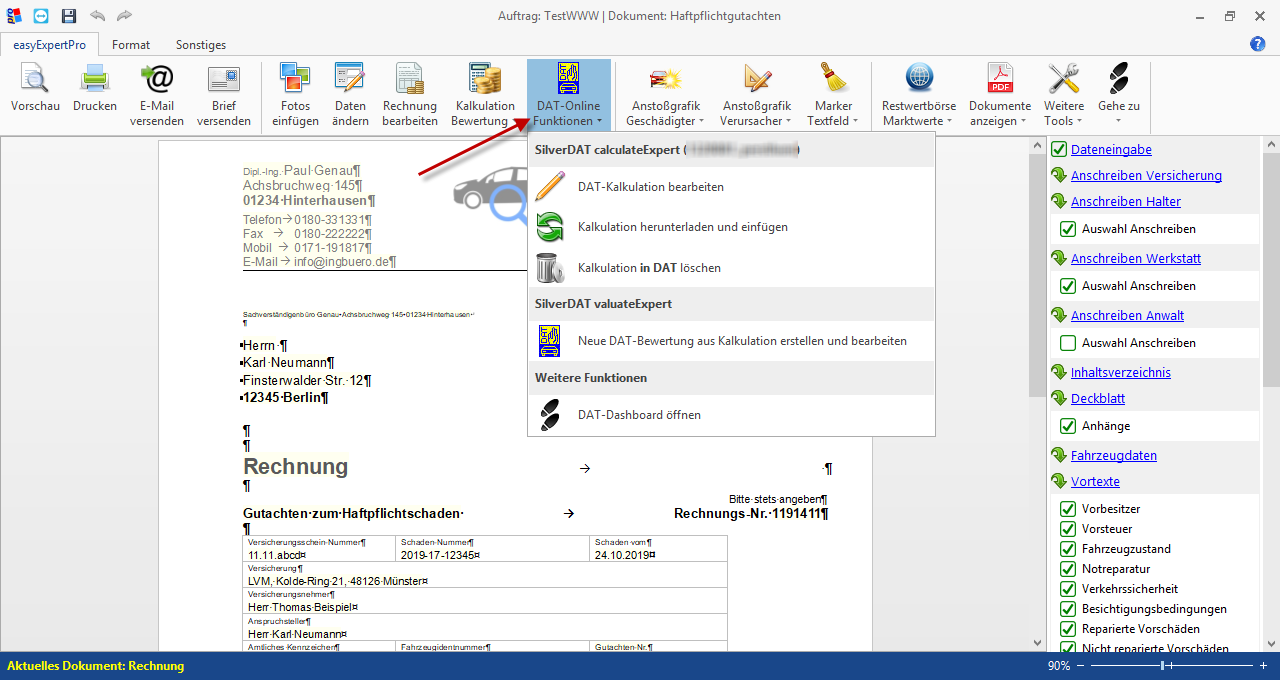Click green arrow beside Deckblatt

(x=1058, y=398)
